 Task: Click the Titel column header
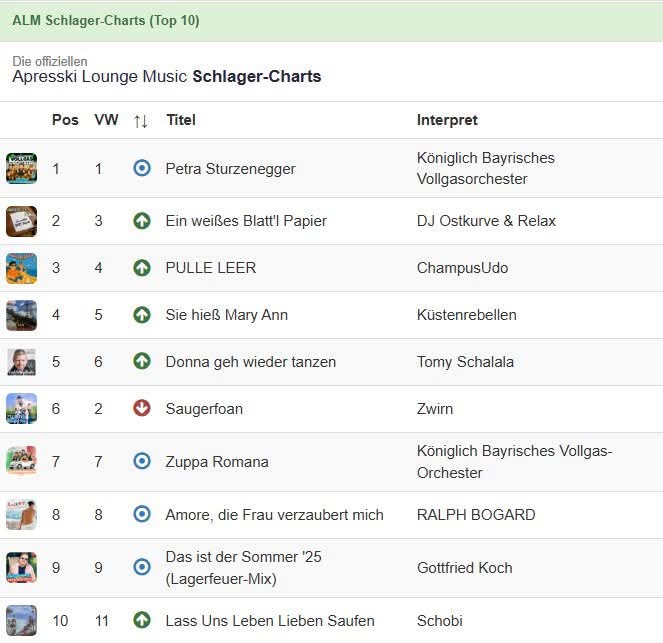click(x=181, y=120)
